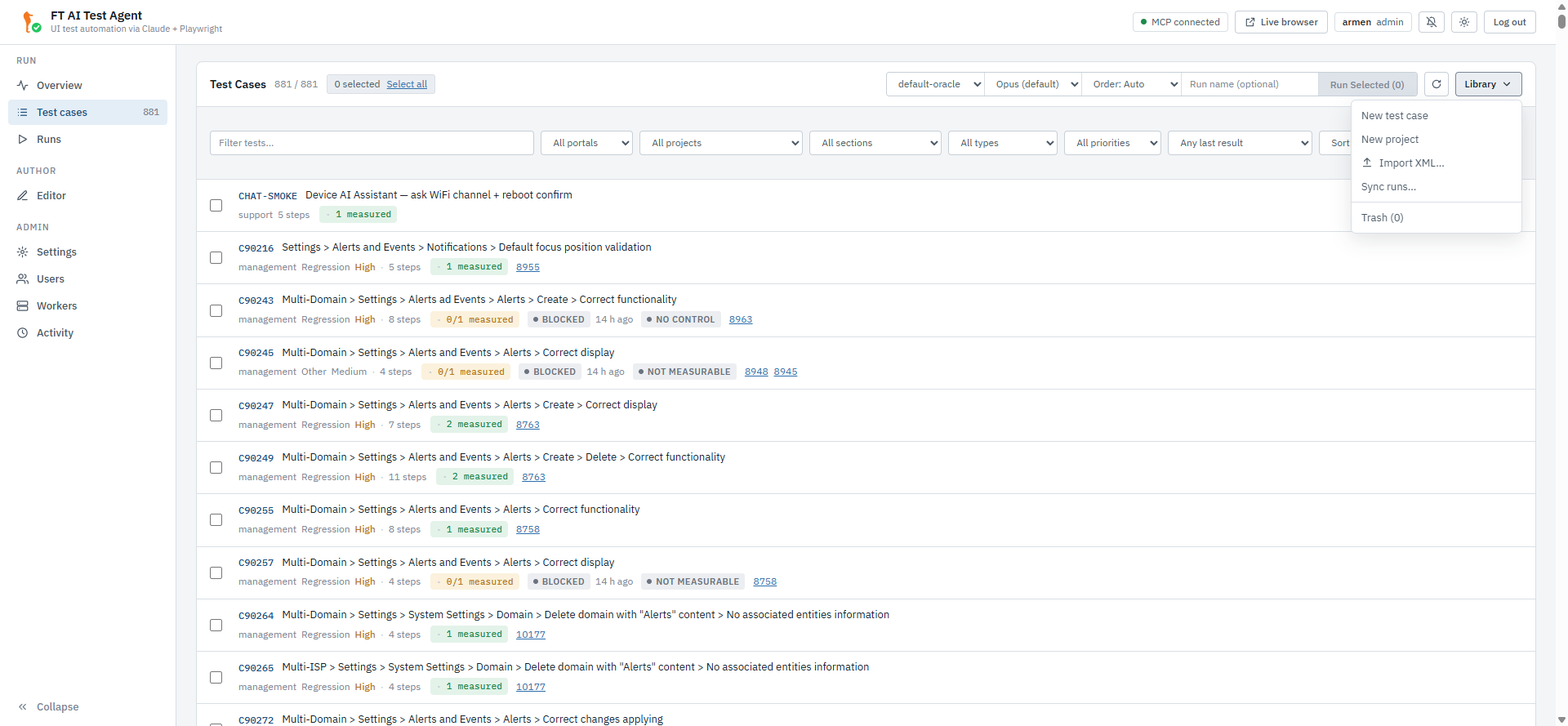The width and height of the screenshot is (1568, 726).
Task: Click the Workers server icon
Action: coord(23,306)
